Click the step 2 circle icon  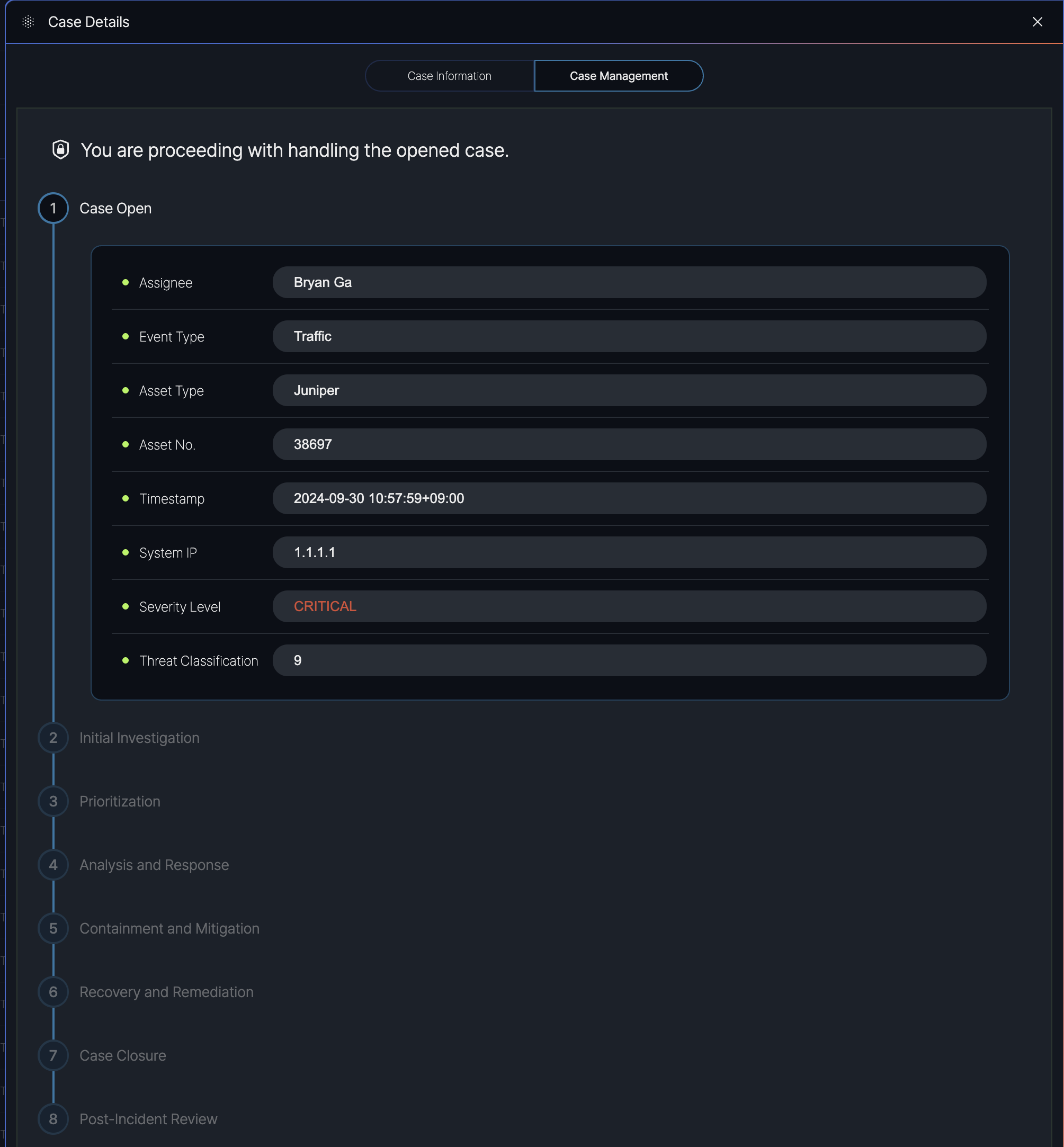(x=53, y=738)
